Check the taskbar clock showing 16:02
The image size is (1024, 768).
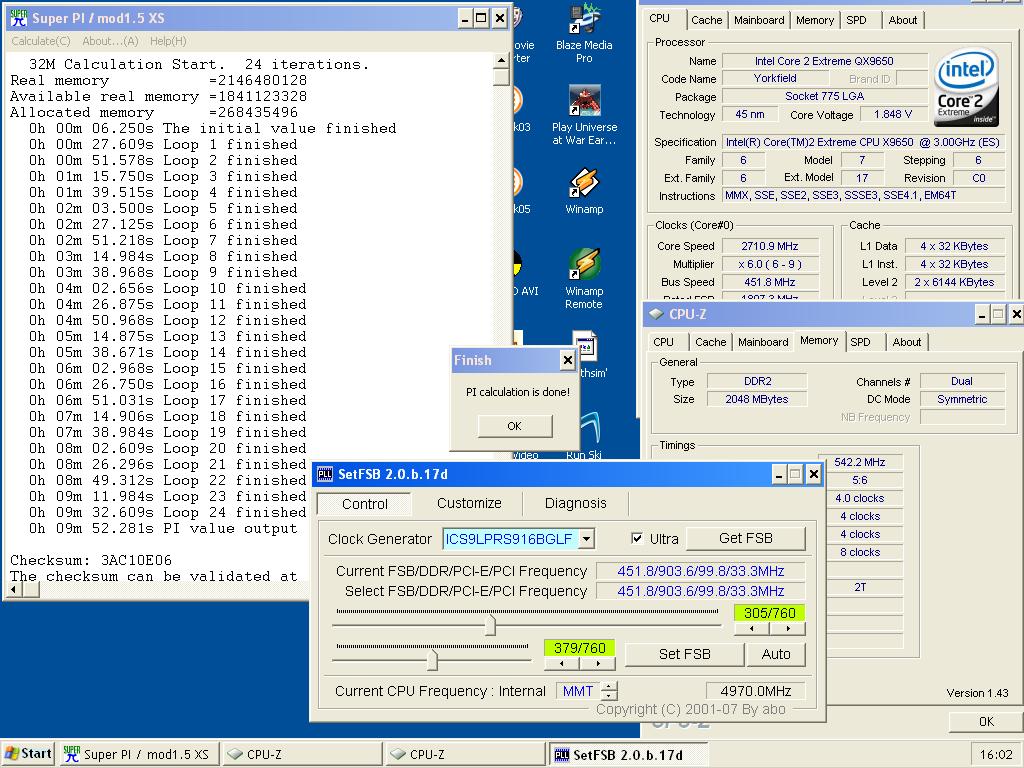click(995, 754)
